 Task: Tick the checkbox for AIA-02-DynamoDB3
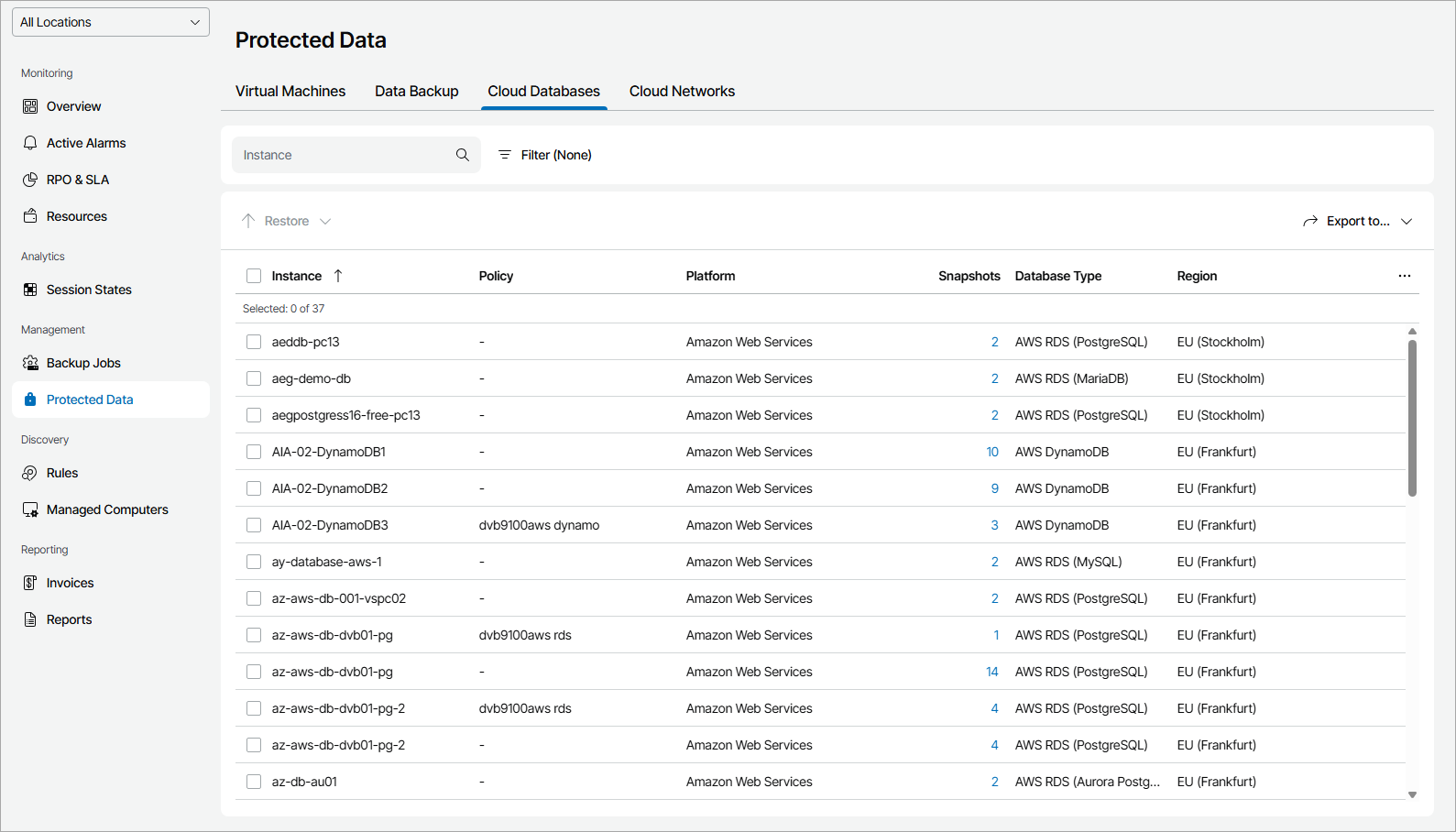254,525
